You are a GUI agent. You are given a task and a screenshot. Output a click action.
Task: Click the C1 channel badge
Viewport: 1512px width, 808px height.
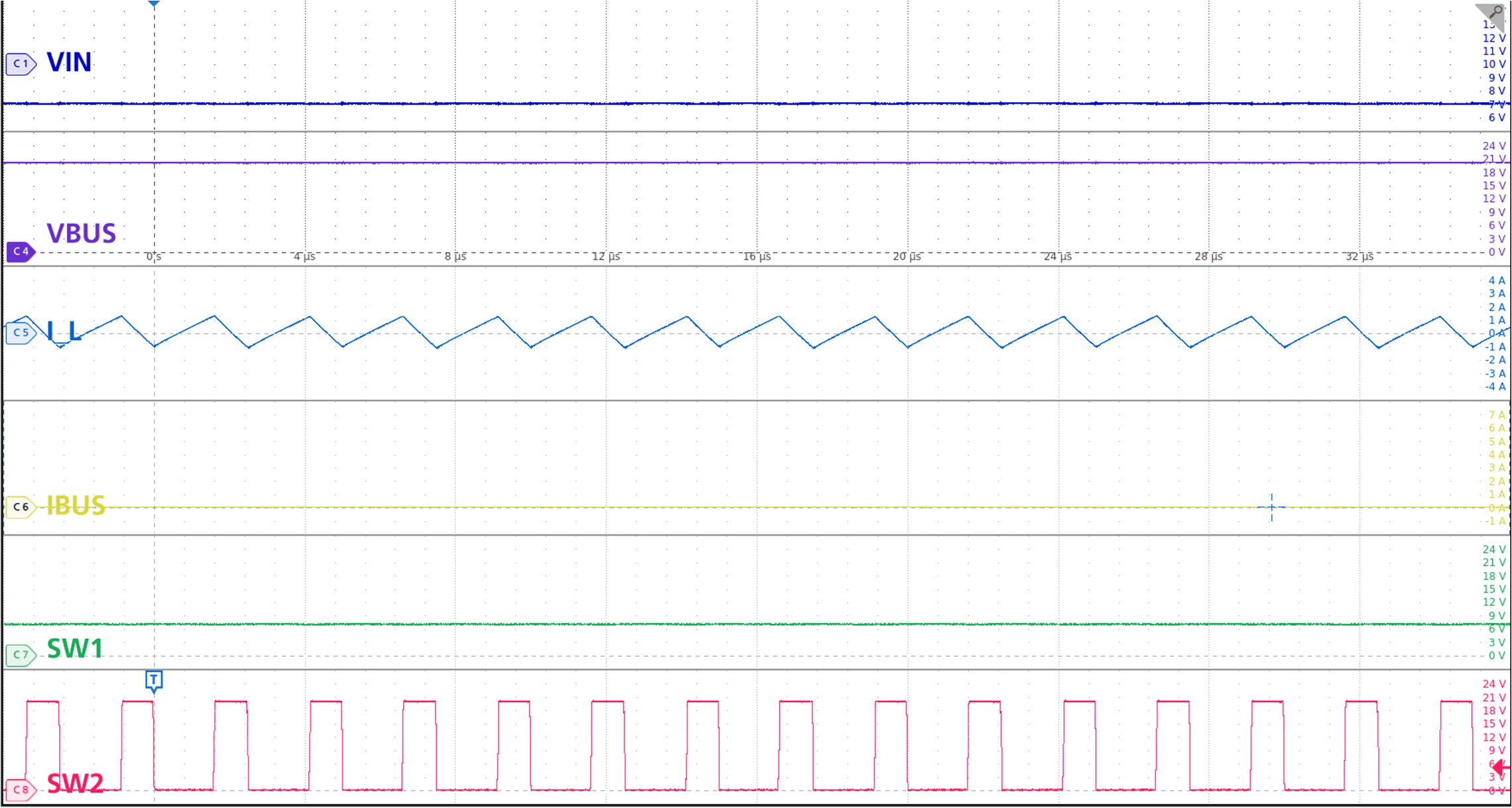pos(20,64)
